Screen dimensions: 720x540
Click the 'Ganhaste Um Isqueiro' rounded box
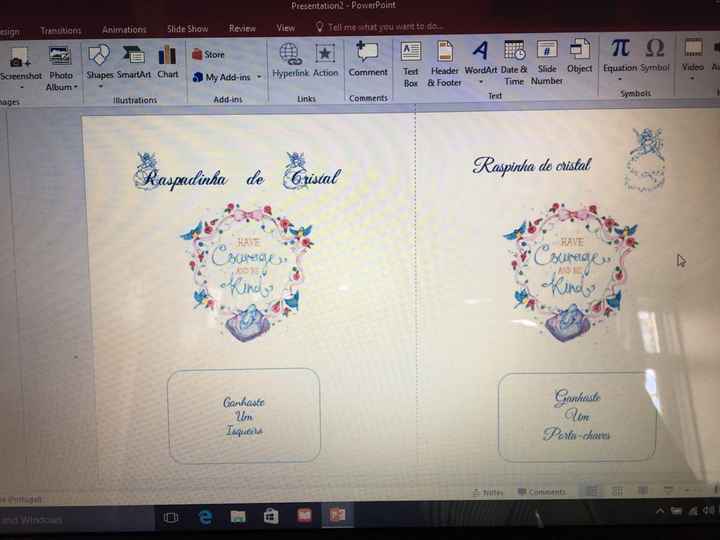point(244,416)
